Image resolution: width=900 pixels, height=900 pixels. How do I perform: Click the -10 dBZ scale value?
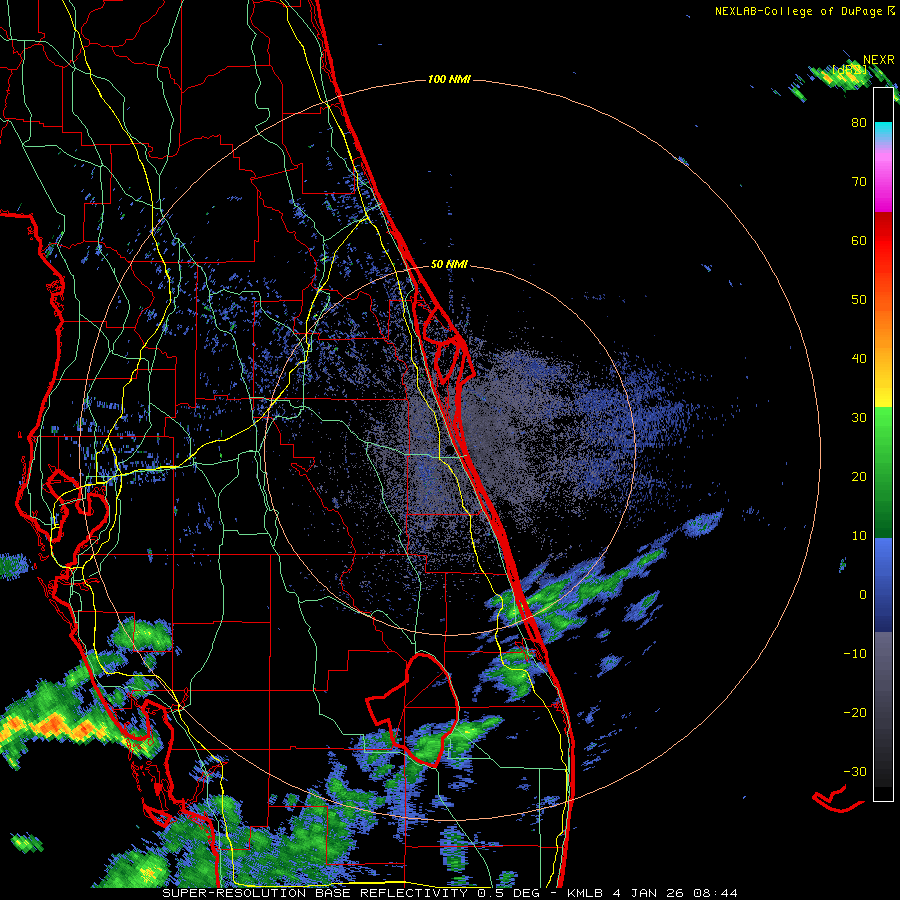[x=855, y=654]
